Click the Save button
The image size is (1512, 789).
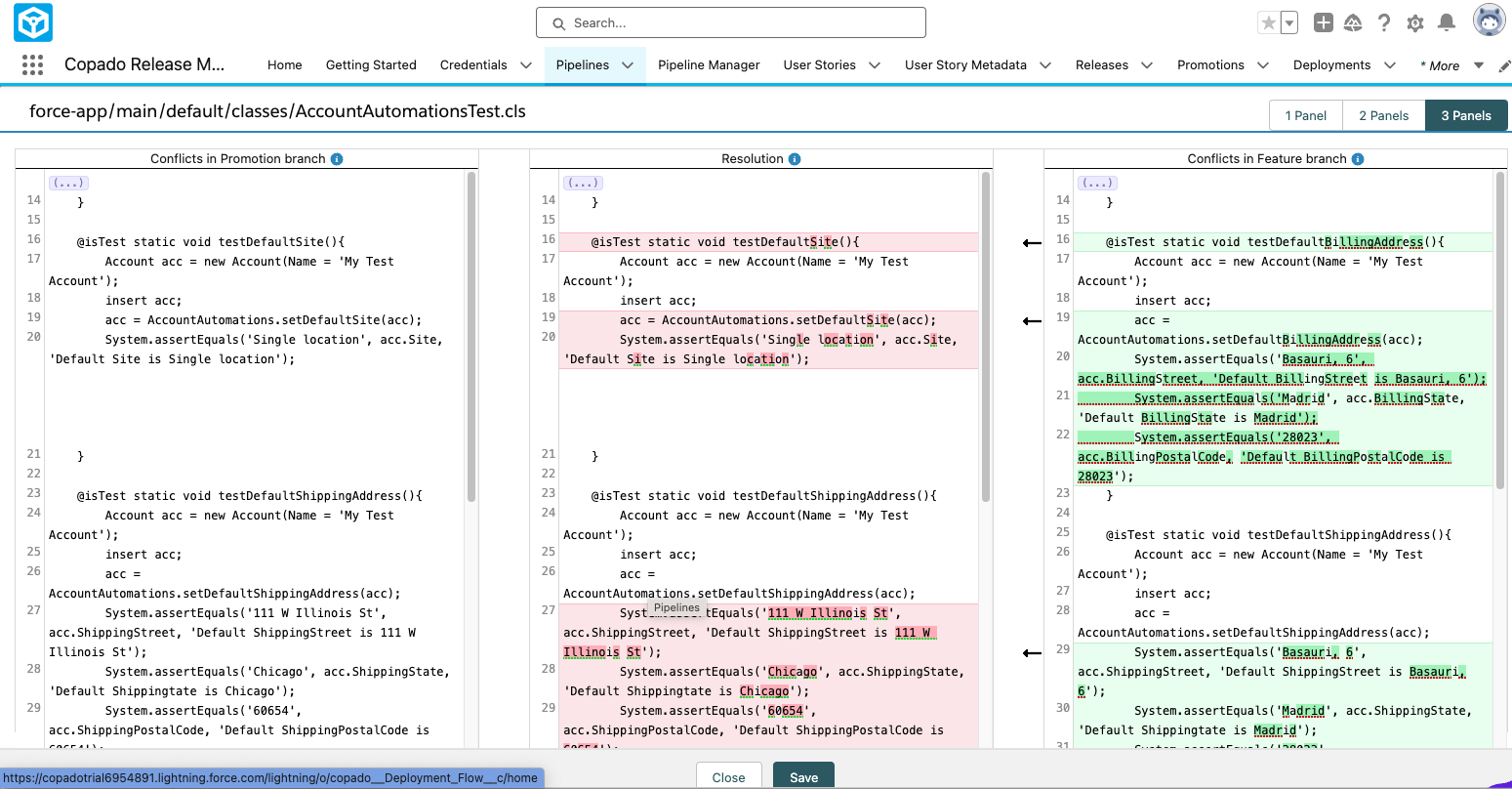(x=803, y=777)
